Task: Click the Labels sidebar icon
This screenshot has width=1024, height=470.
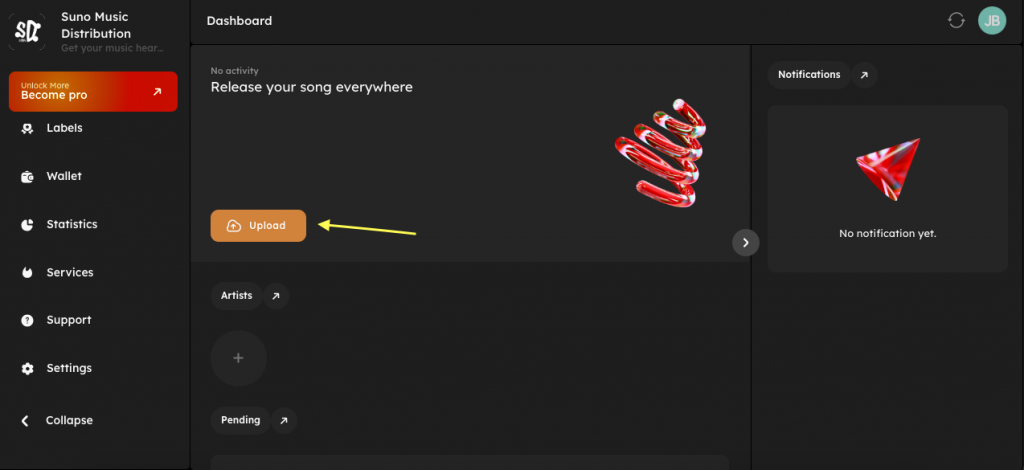Action: [27, 128]
